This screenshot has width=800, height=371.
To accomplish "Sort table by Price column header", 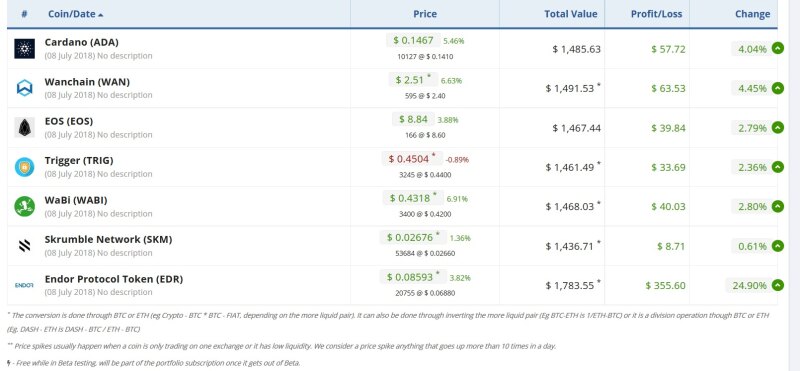I will [x=425, y=14].
